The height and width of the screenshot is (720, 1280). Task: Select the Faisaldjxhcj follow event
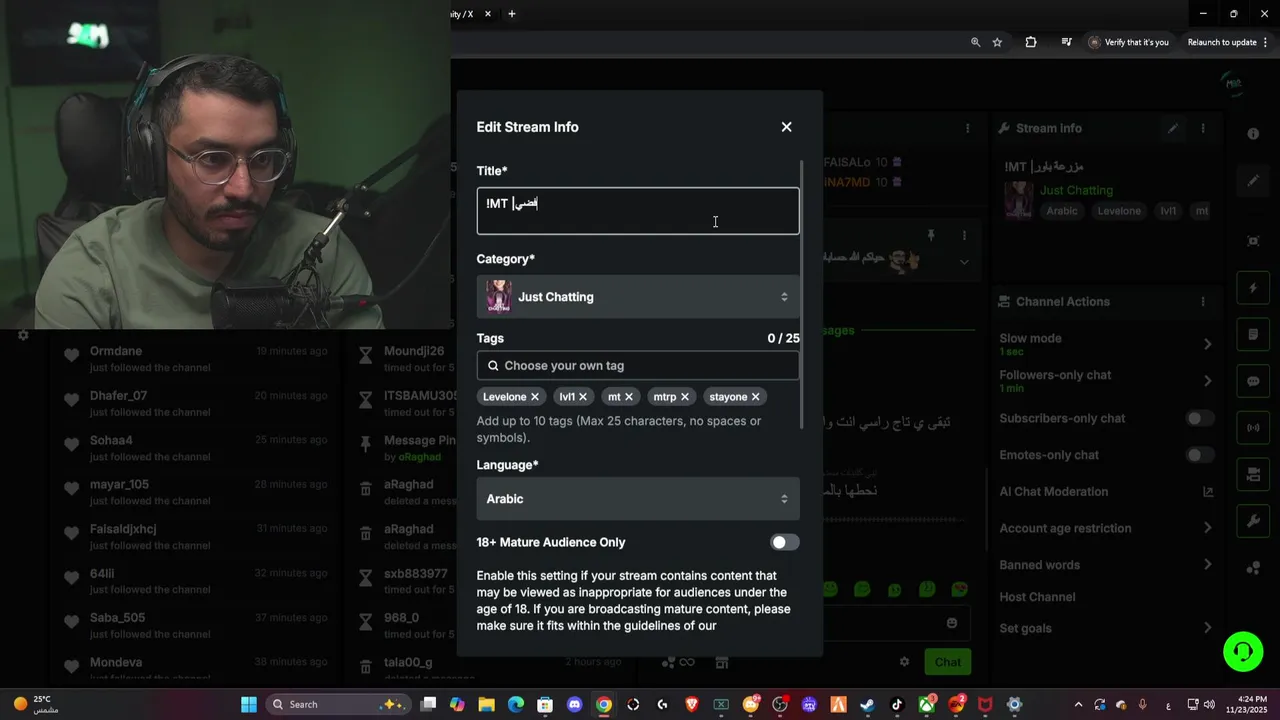point(195,536)
